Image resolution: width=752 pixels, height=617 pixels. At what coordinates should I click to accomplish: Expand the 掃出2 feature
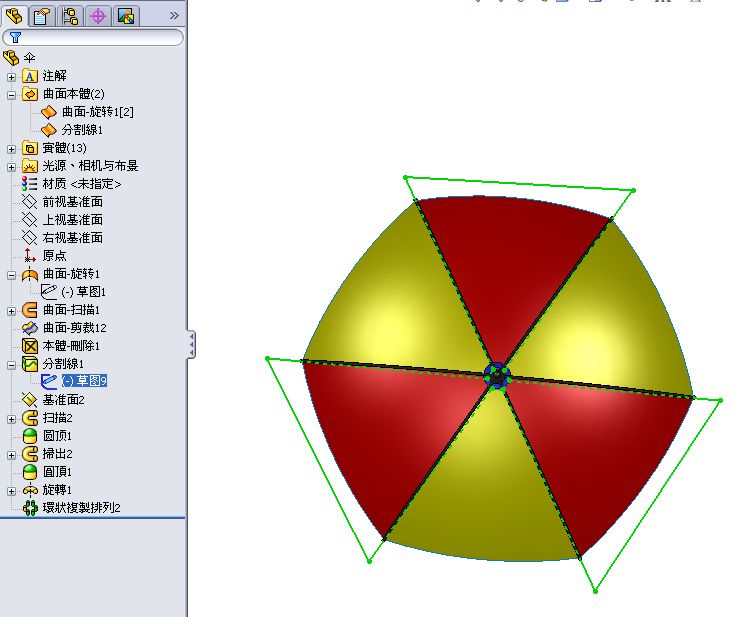coord(12,455)
